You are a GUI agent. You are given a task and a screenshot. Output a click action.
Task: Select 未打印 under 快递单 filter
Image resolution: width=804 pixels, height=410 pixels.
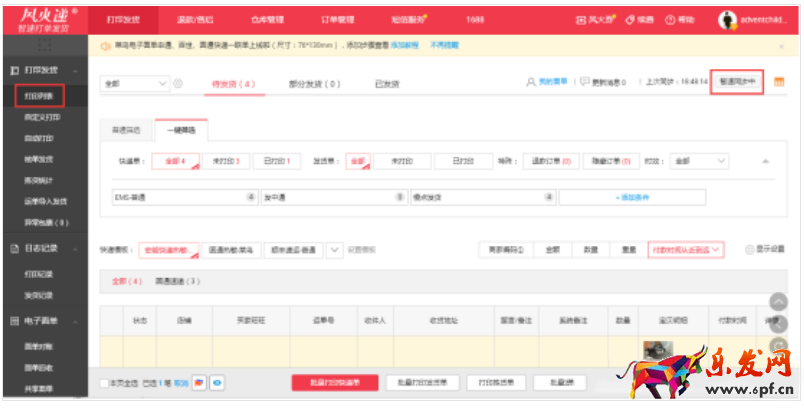click(231, 161)
